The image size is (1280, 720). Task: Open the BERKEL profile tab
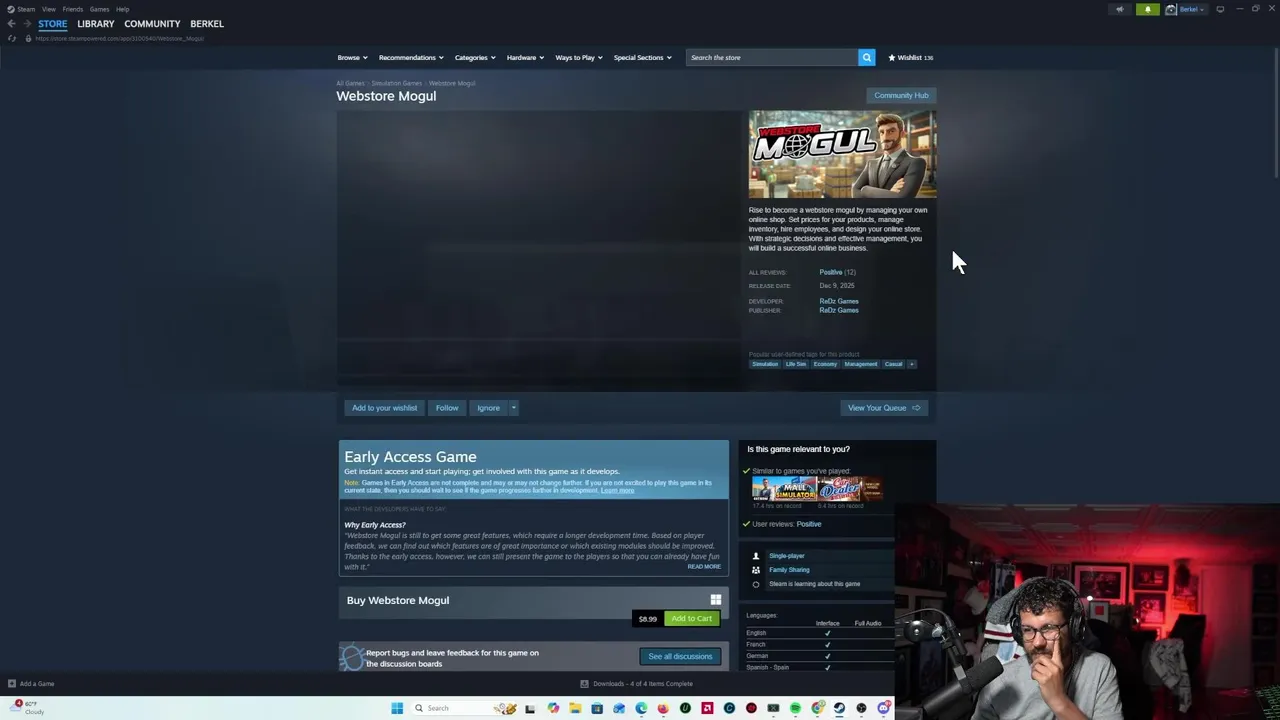pos(207,24)
